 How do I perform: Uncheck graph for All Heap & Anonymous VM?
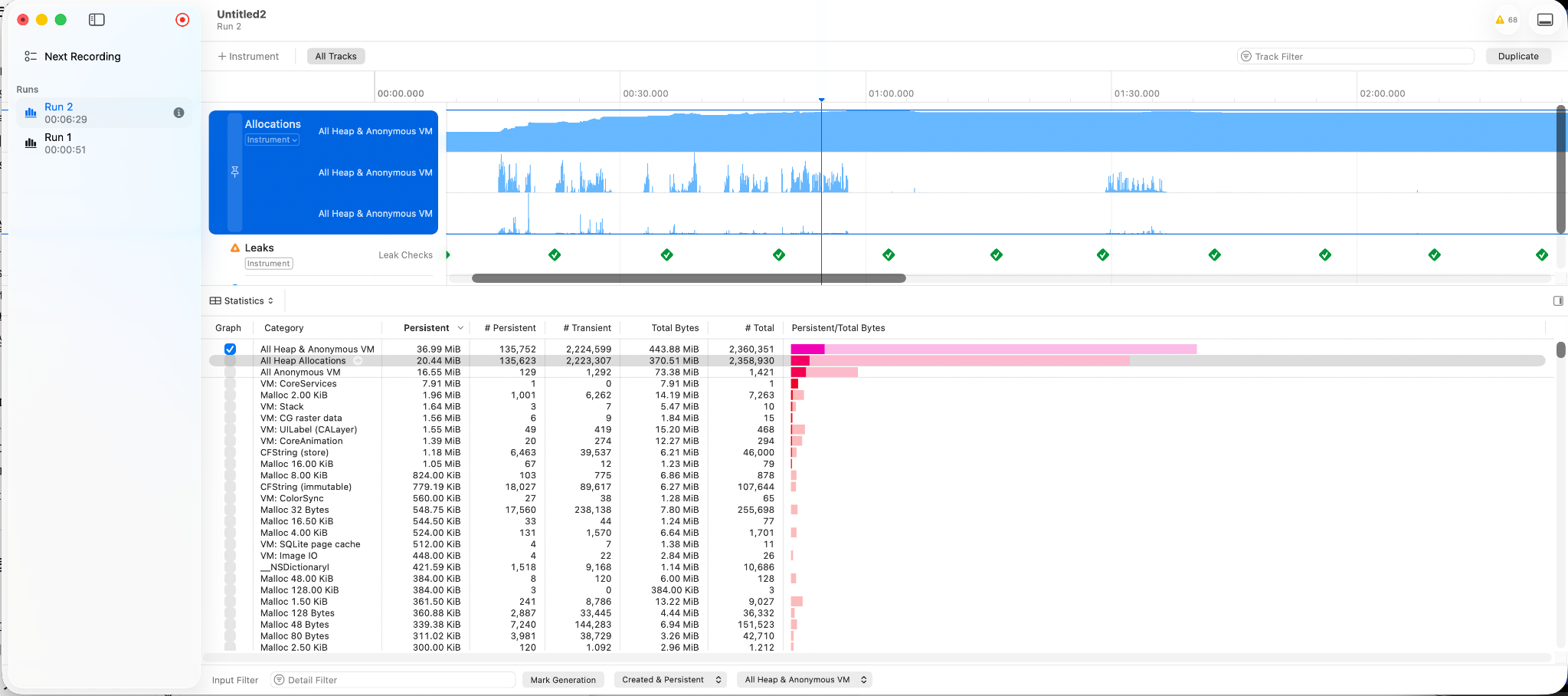pos(230,350)
